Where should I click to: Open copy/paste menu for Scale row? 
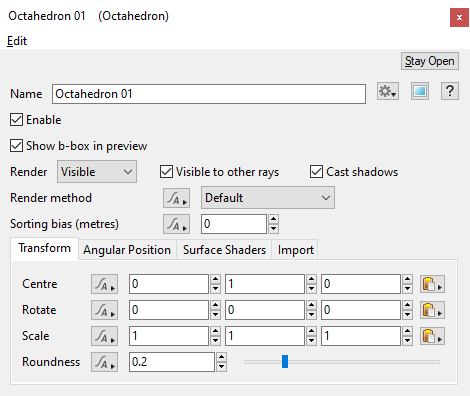tap(432, 336)
